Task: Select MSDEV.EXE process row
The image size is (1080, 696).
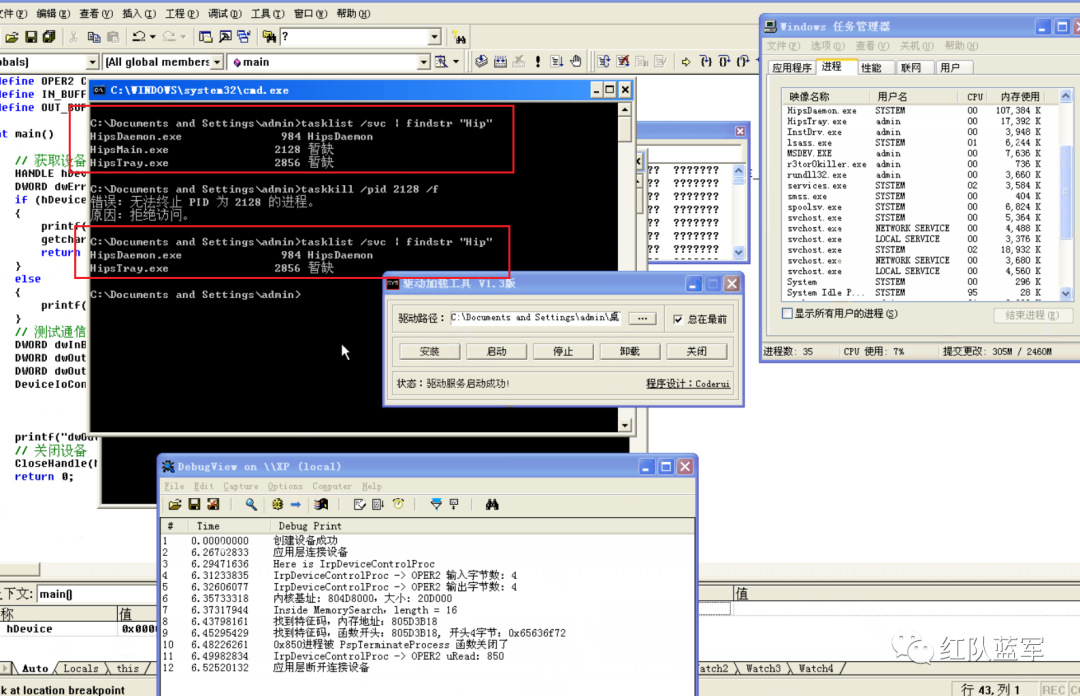Action: (x=920, y=154)
